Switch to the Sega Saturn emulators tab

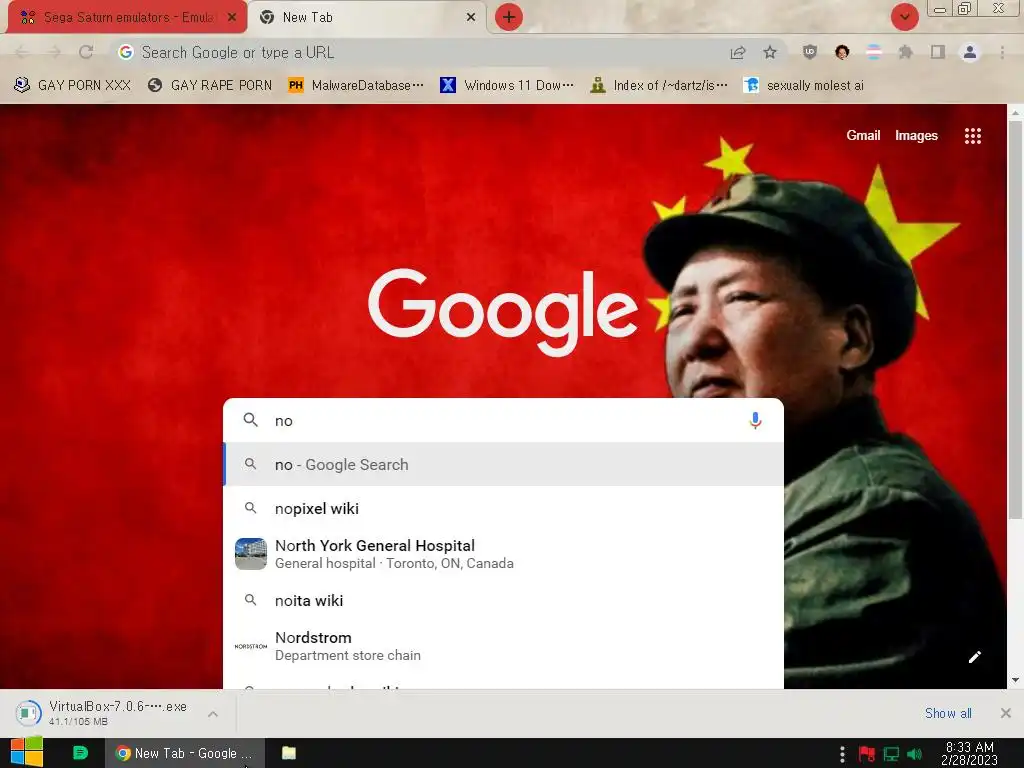tap(127, 18)
